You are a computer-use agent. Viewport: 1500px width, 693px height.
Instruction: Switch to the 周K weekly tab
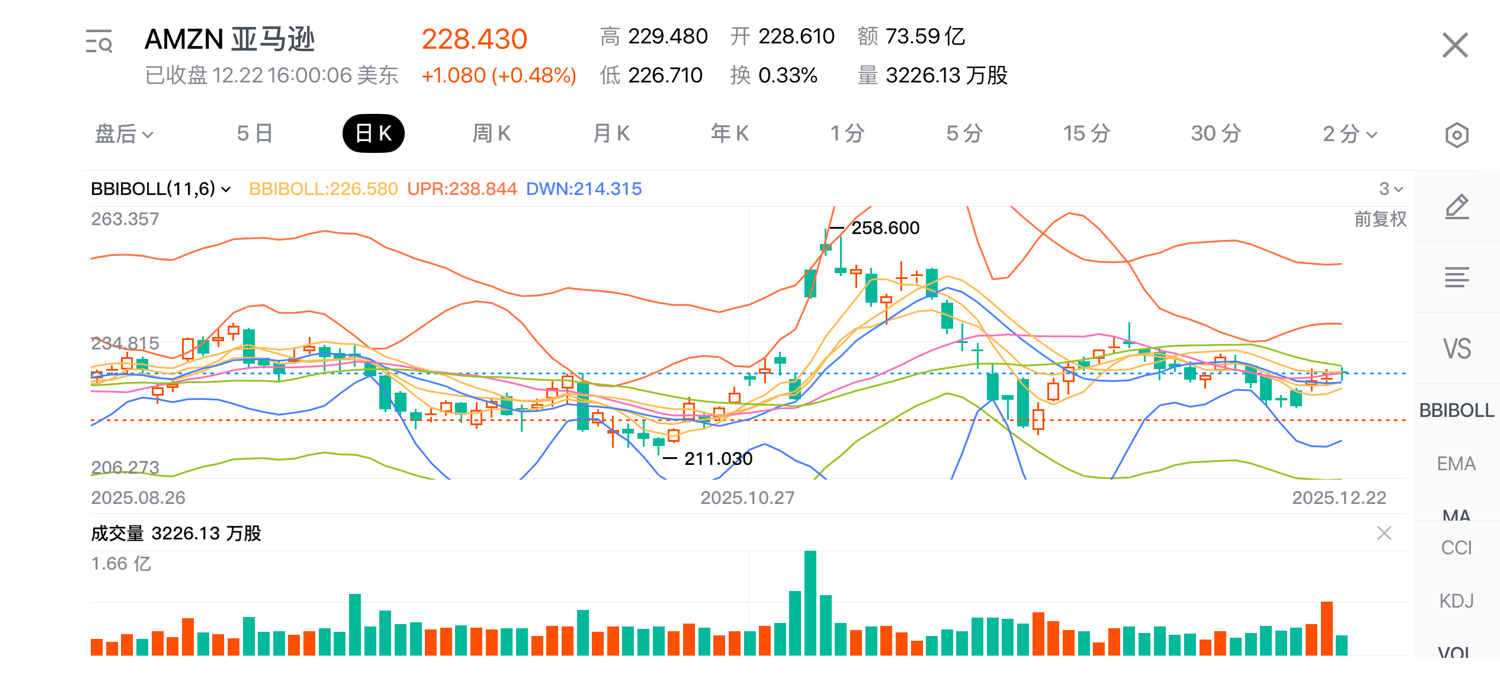pyautogui.click(x=492, y=134)
